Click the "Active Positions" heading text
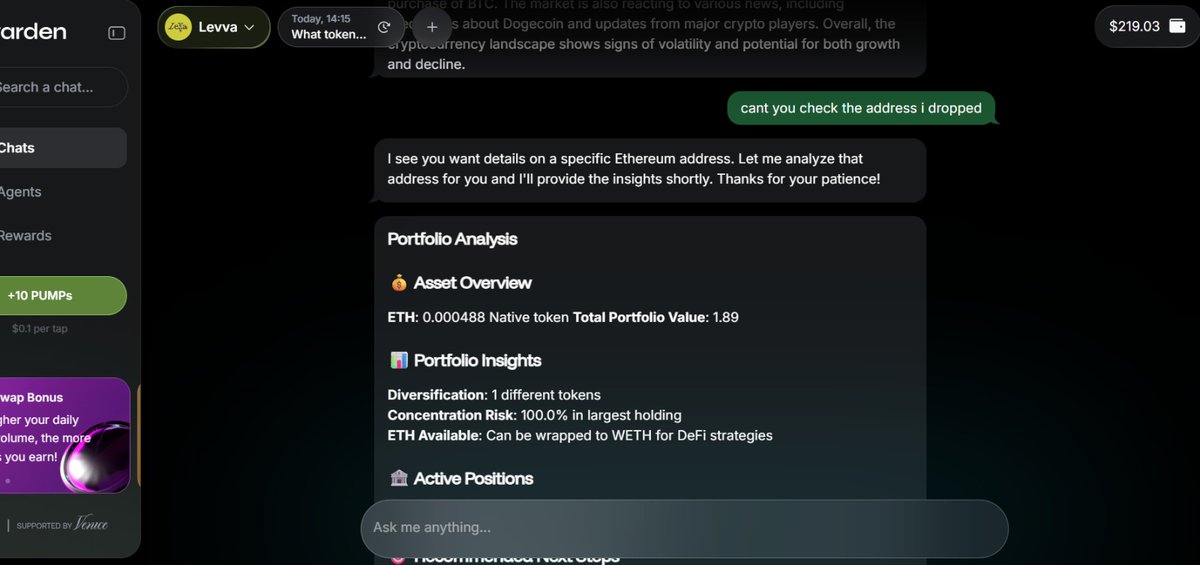 coord(474,479)
